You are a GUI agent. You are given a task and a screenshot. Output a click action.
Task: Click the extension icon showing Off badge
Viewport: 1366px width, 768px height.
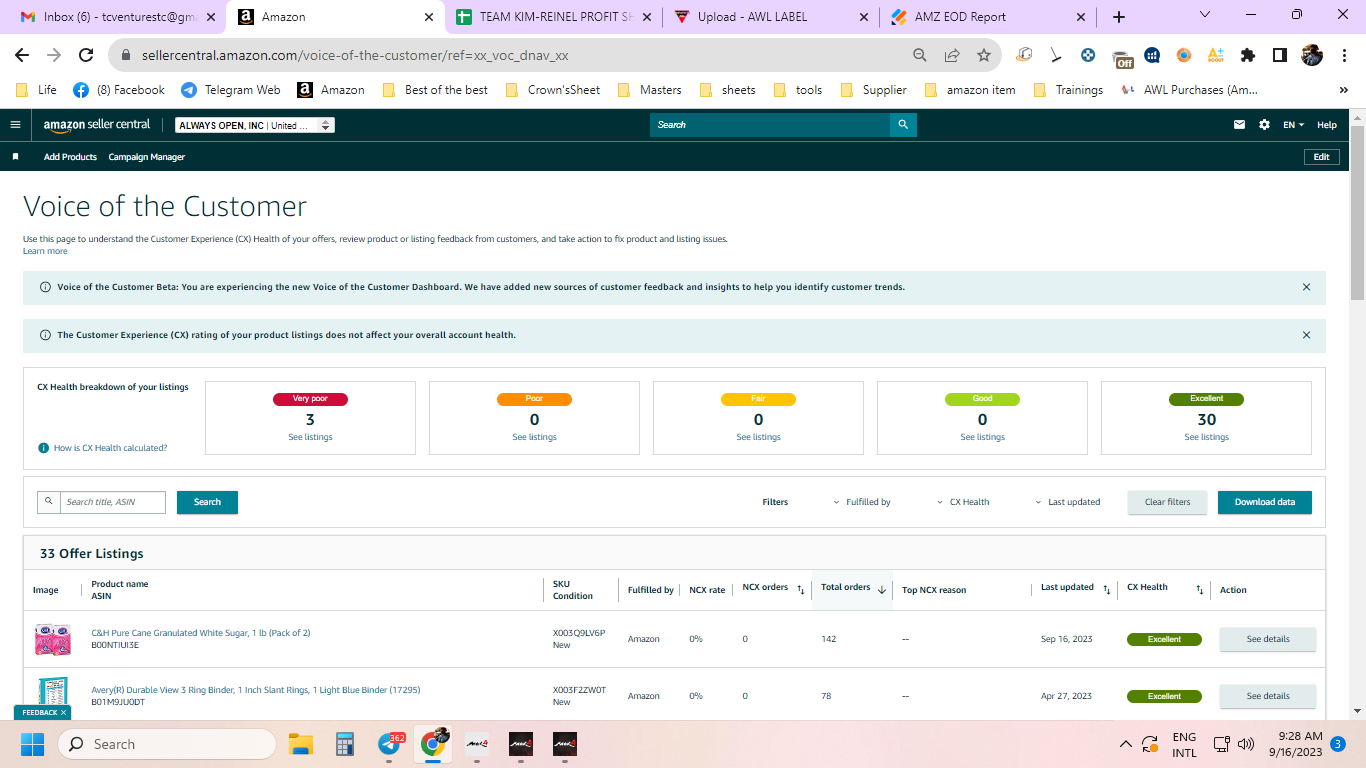[1121, 57]
